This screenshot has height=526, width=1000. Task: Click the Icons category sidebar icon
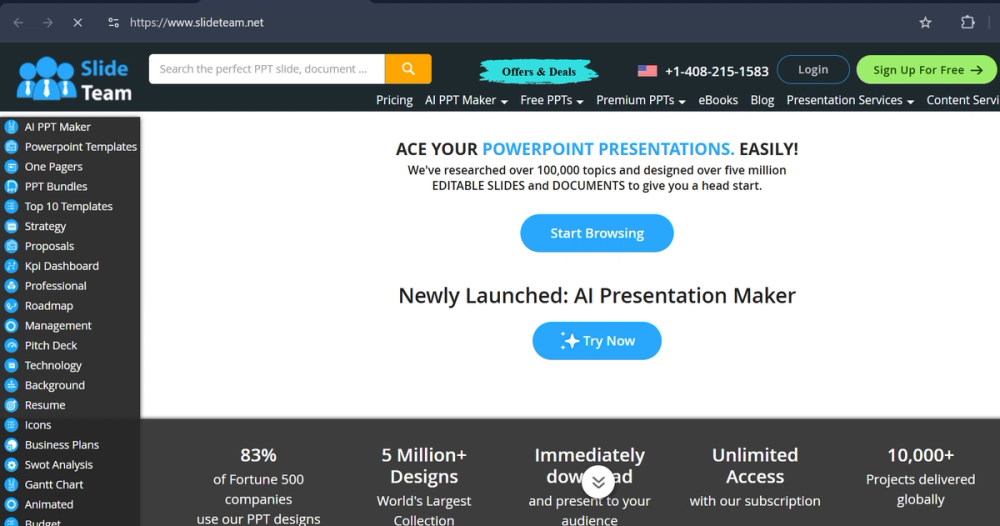pos(11,425)
